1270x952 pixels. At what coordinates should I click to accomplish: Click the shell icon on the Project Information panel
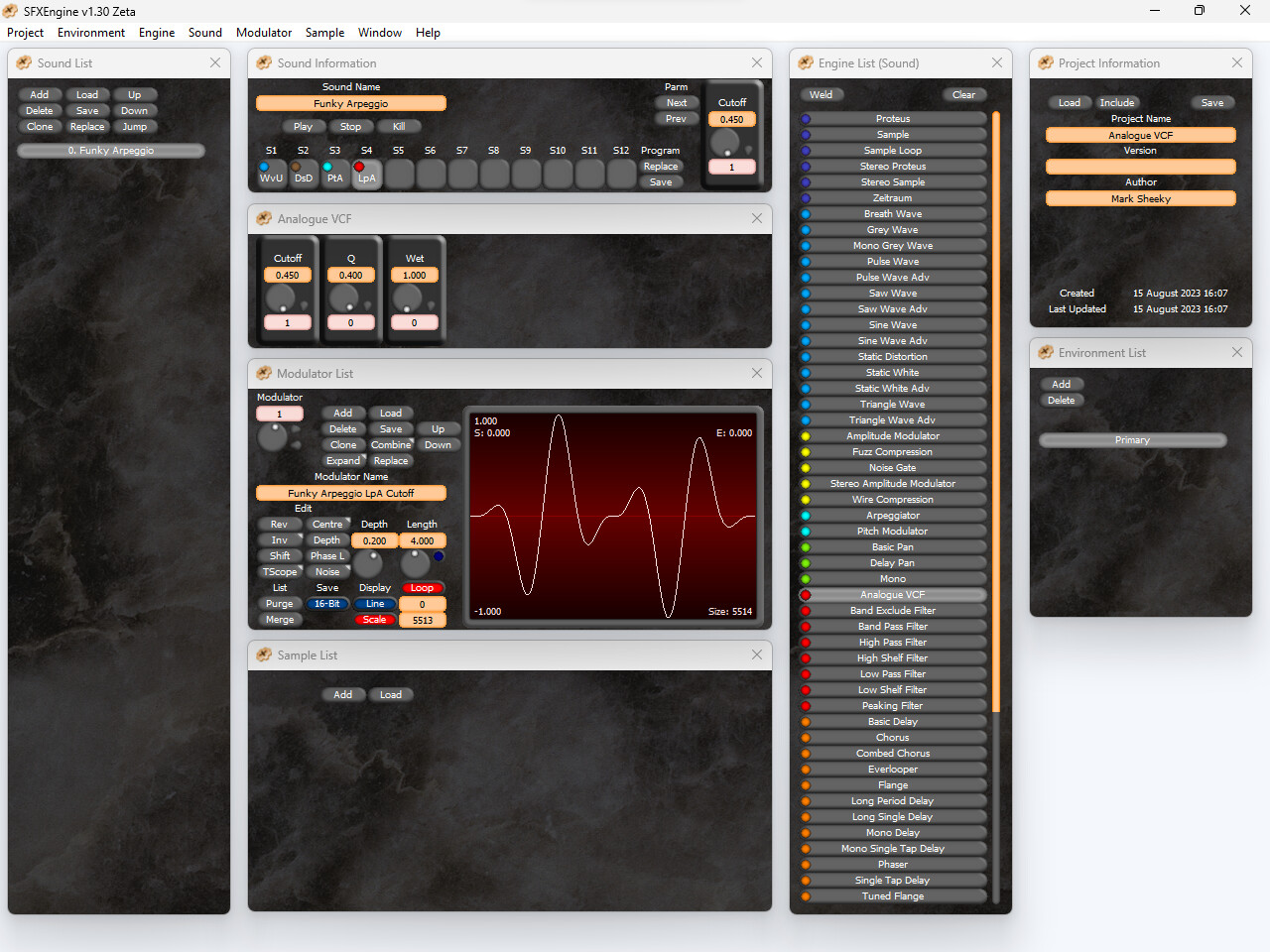pos(1046,62)
